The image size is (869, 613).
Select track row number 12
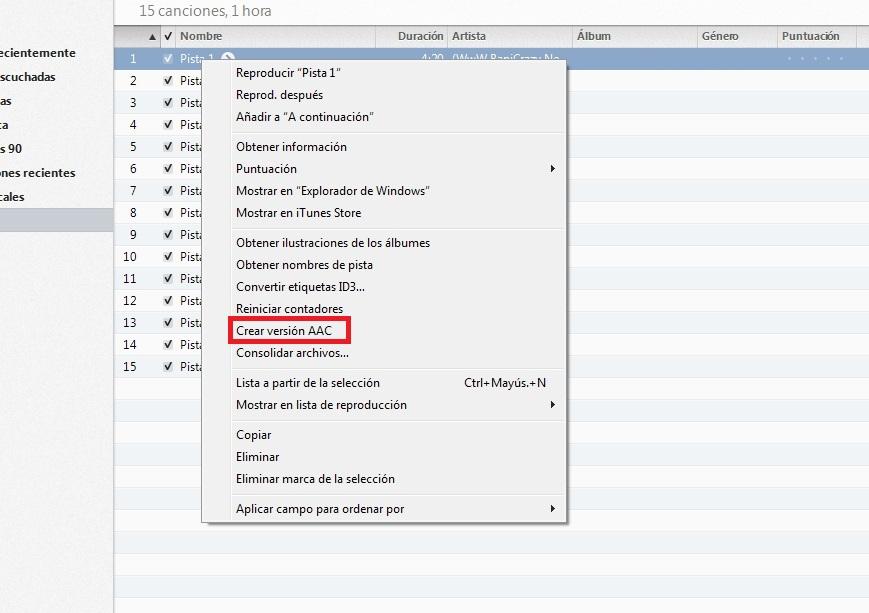tap(133, 301)
